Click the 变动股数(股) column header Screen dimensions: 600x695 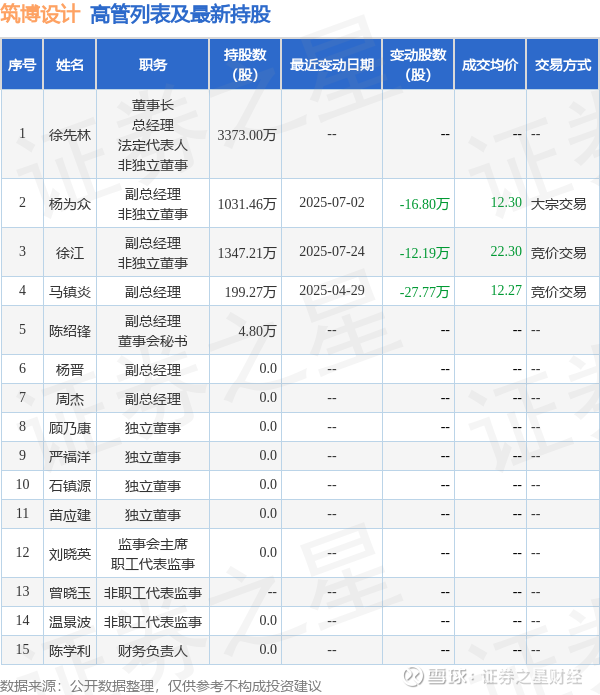pos(418,65)
